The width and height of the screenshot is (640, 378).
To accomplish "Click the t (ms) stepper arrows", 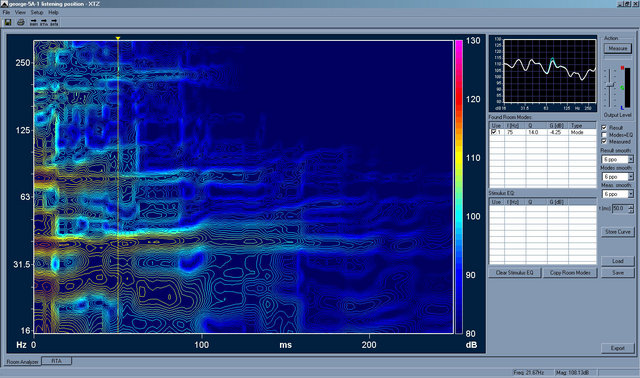I will 631,209.
